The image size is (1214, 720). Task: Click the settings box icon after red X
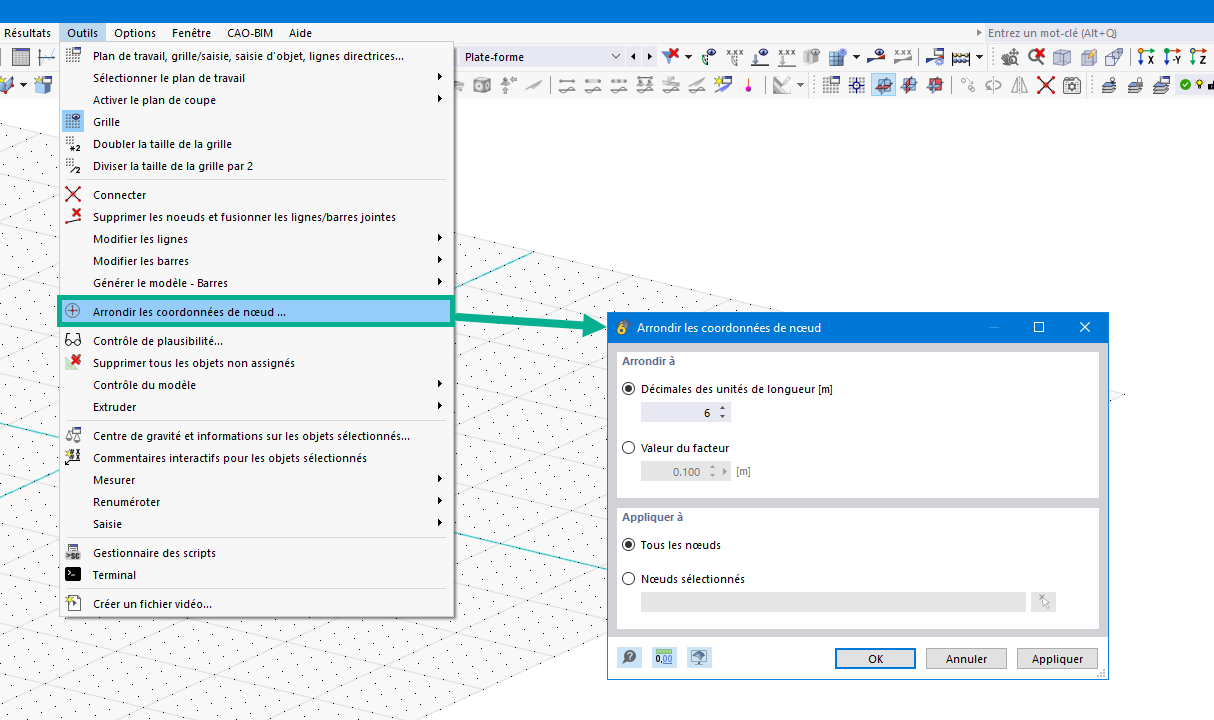click(x=1072, y=85)
